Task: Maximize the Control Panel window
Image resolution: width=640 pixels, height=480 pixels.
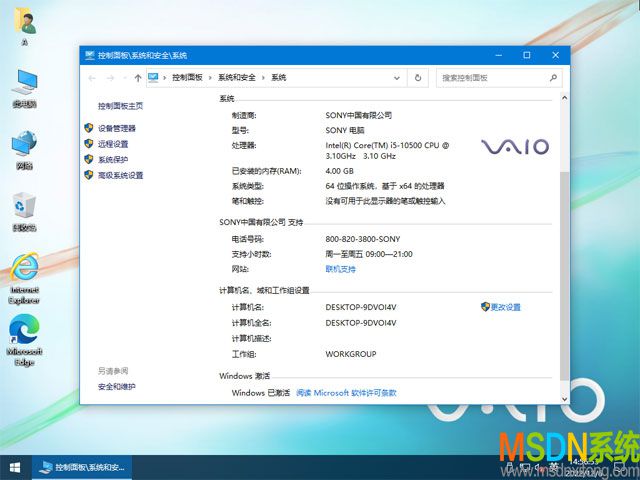Action: click(527, 55)
